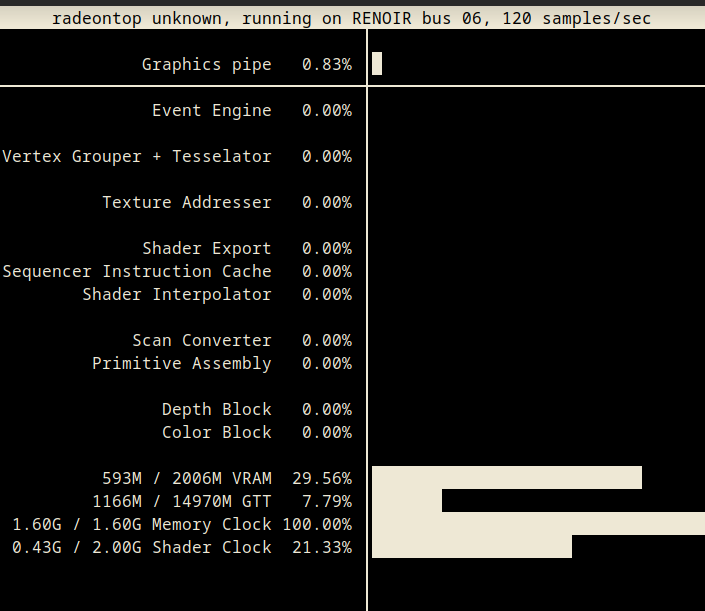The image size is (705, 611).
Task: Select the Scan Converter label
Action: coord(202,340)
